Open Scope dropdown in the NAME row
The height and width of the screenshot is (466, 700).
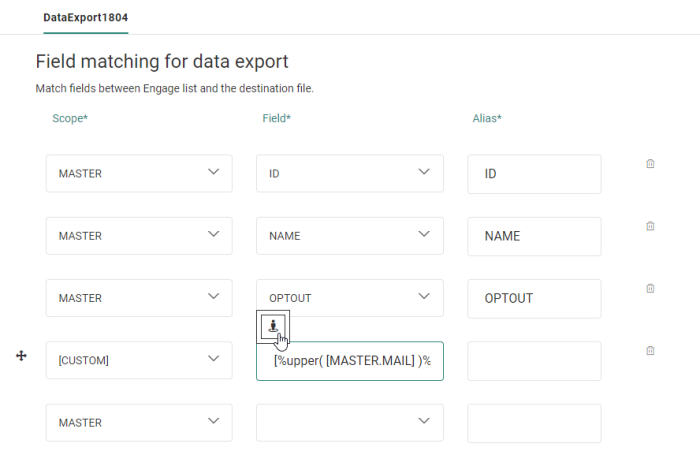[139, 236]
